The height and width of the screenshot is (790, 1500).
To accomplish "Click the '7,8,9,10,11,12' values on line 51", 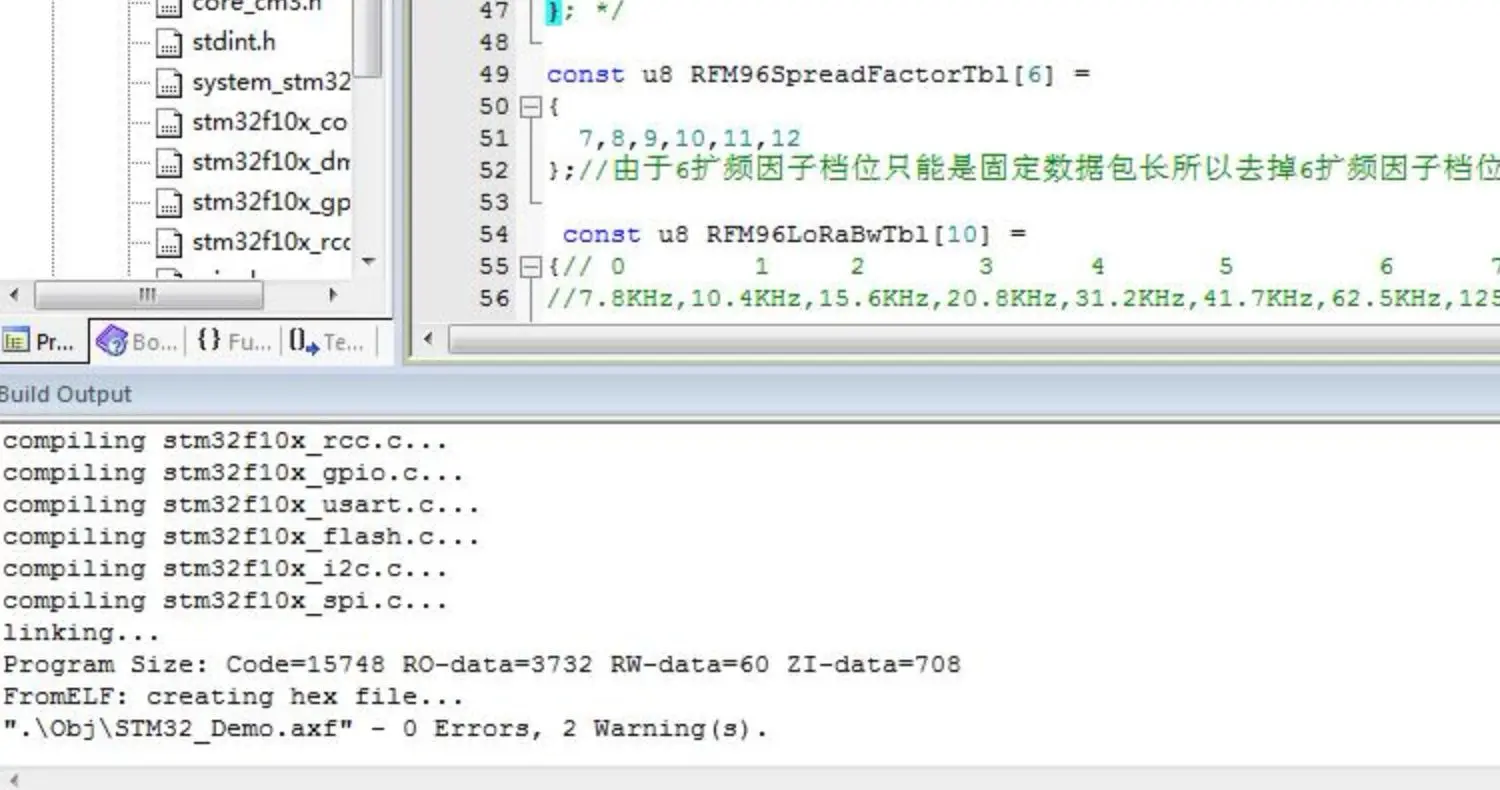I will 690,138.
